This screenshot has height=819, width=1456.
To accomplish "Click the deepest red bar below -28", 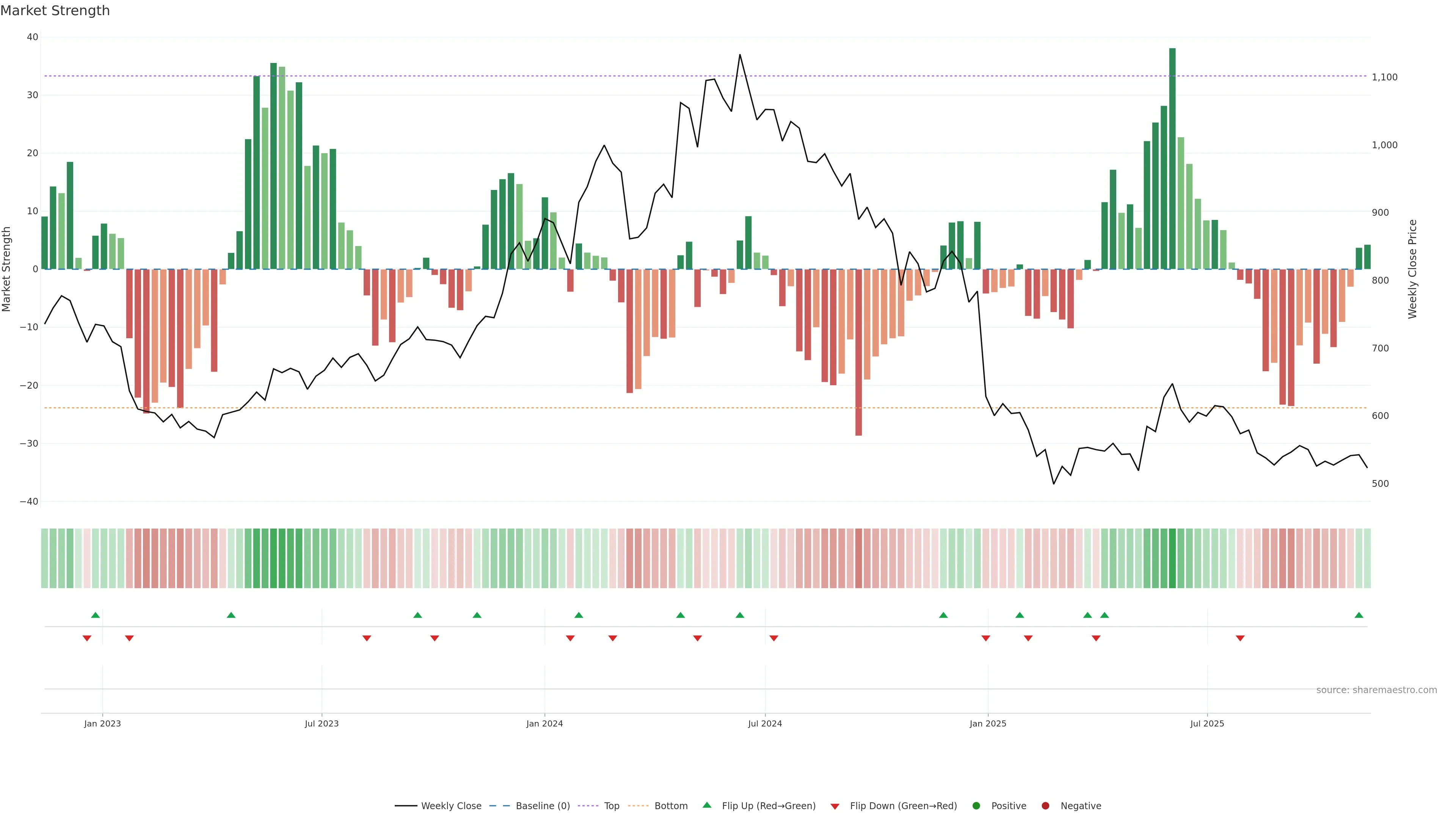I will coord(858,352).
